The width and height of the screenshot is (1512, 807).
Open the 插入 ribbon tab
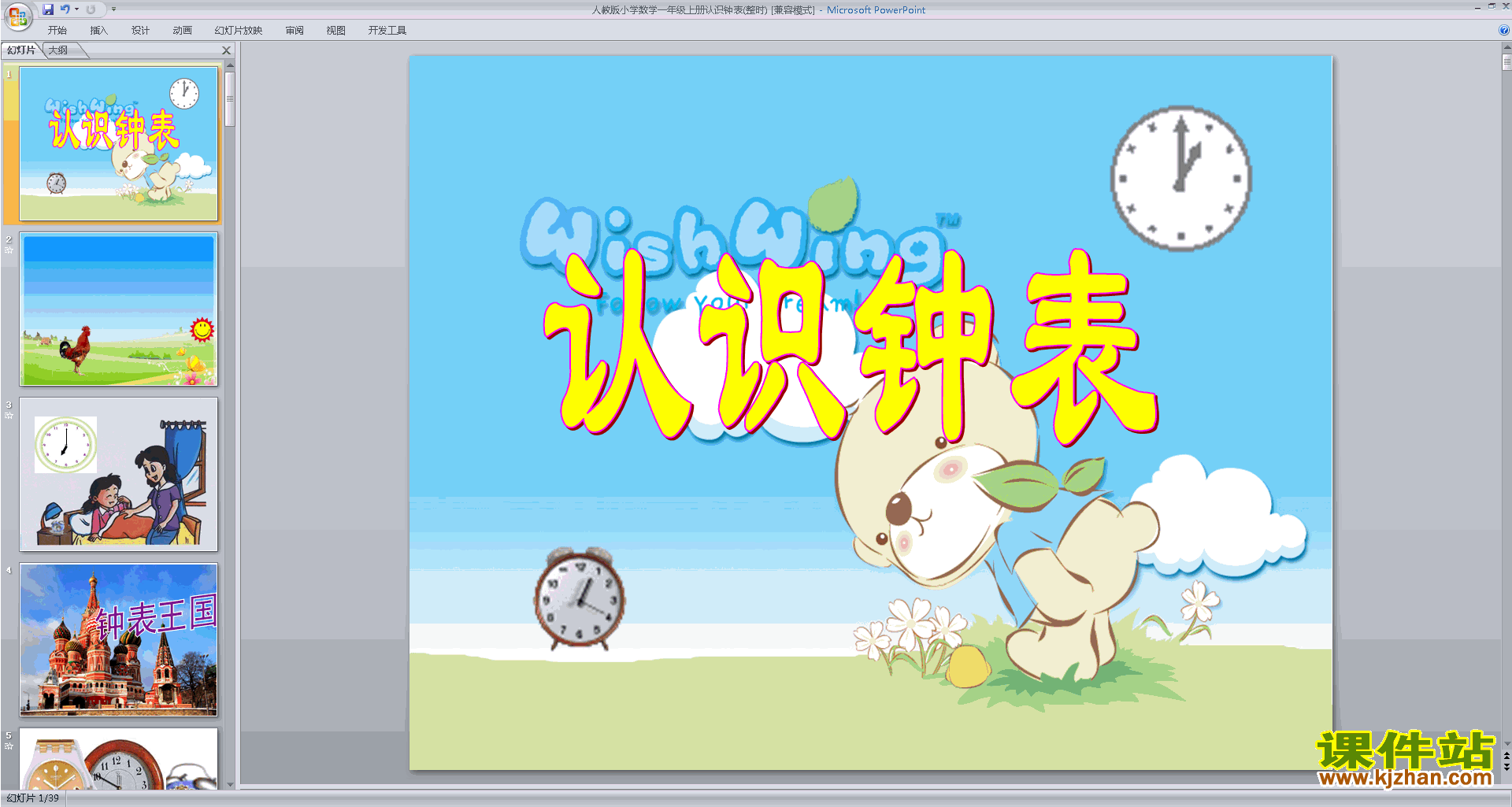coord(98,31)
